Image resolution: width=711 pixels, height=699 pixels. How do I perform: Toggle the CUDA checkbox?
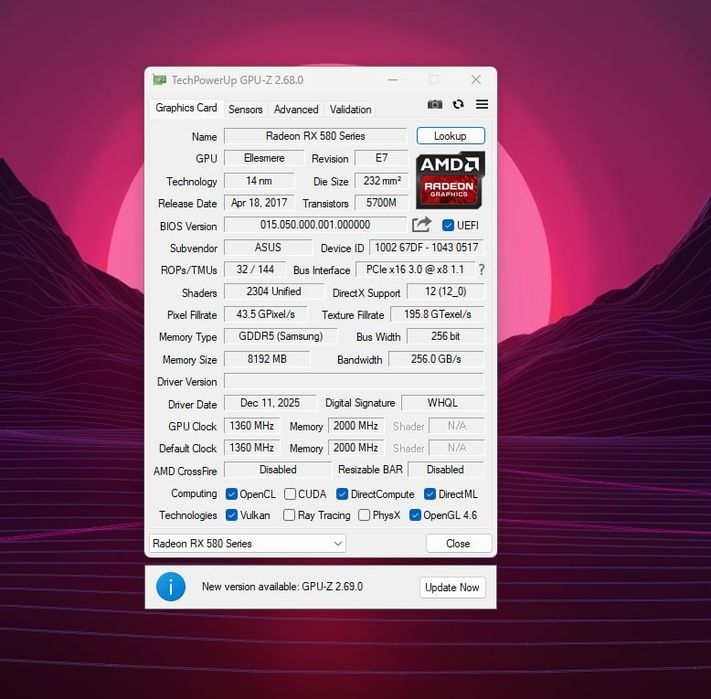290,494
